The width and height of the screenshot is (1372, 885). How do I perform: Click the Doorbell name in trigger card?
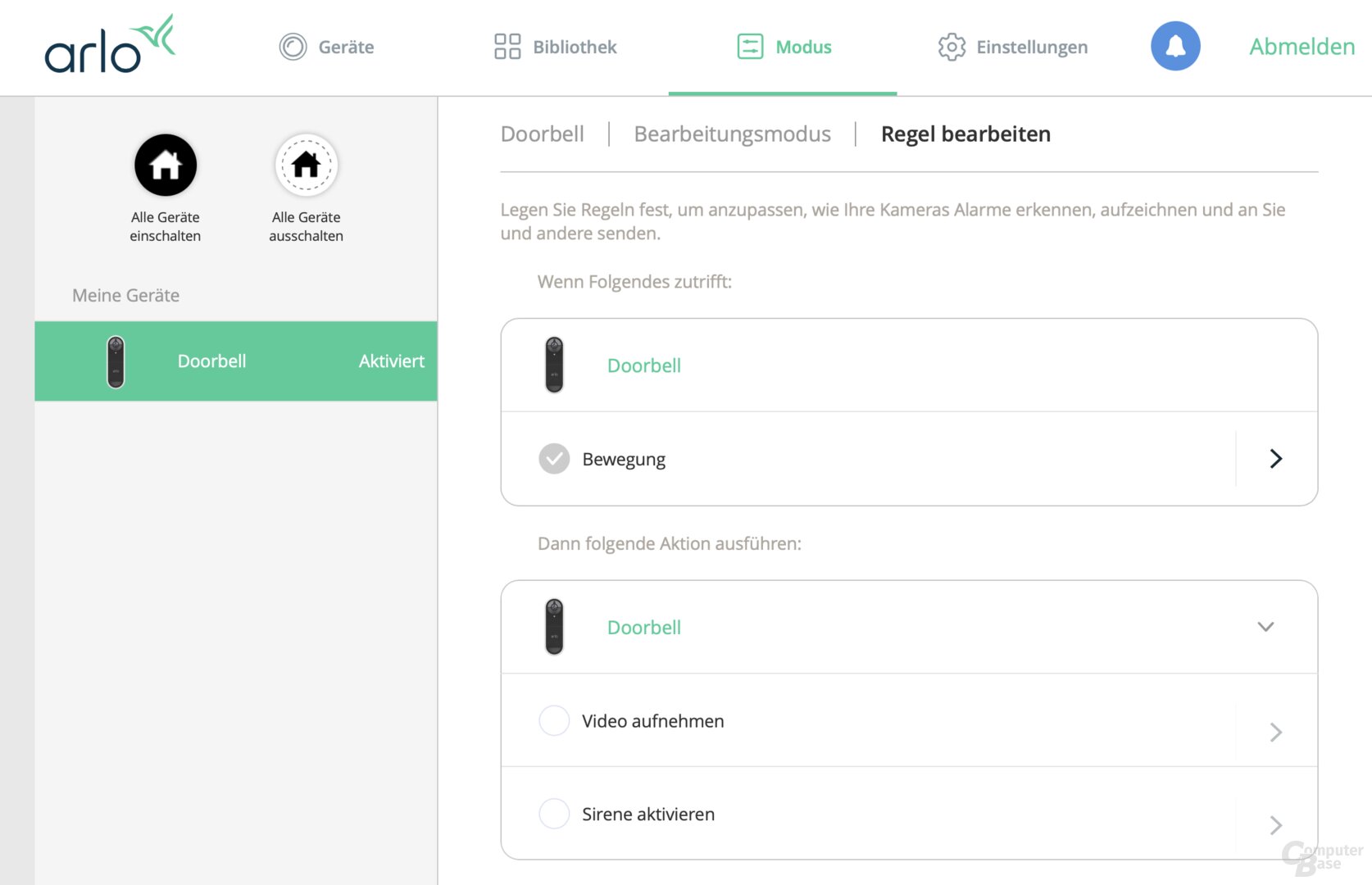(x=644, y=365)
